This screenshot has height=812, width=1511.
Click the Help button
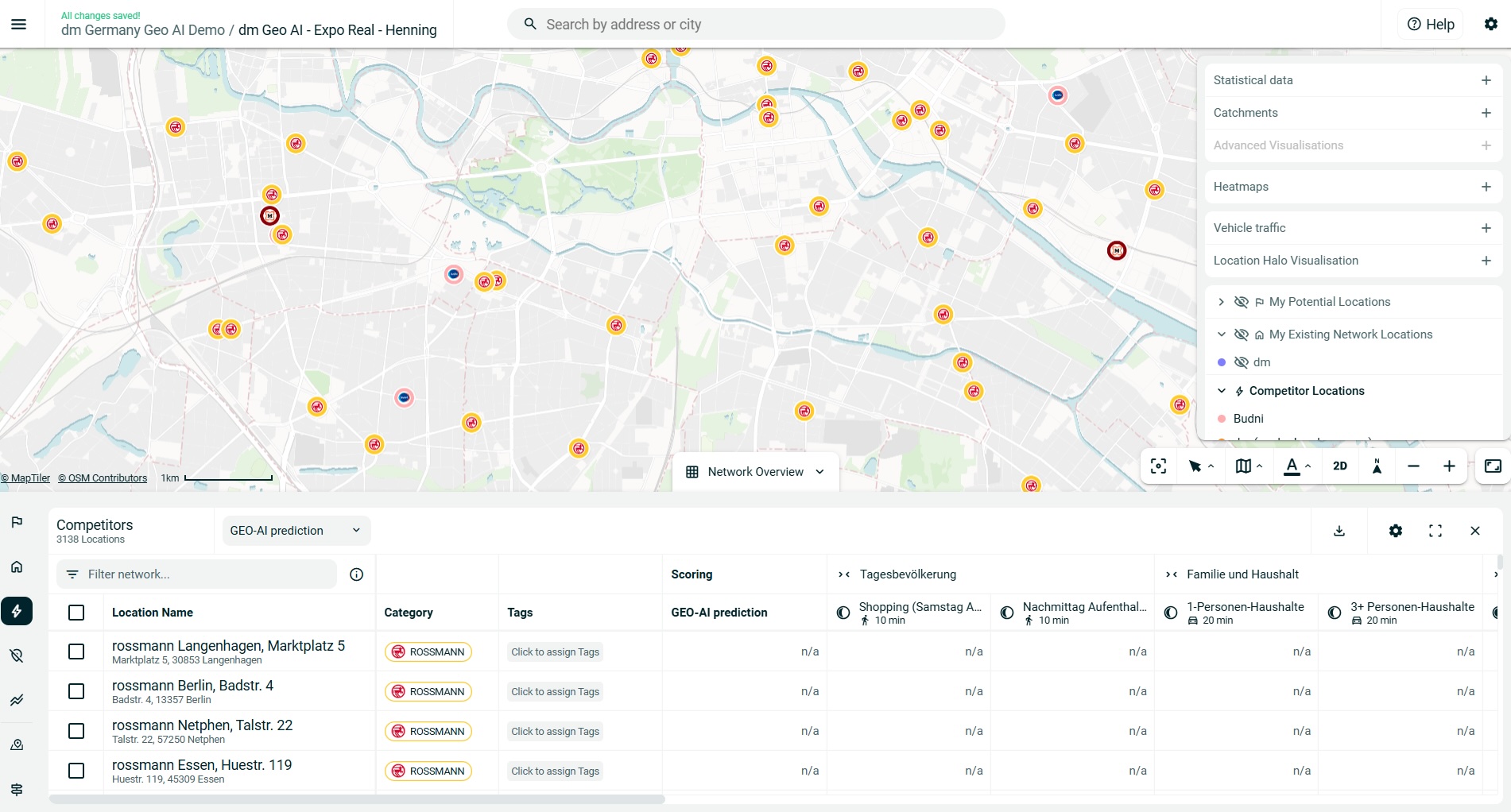tap(1431, 25)
